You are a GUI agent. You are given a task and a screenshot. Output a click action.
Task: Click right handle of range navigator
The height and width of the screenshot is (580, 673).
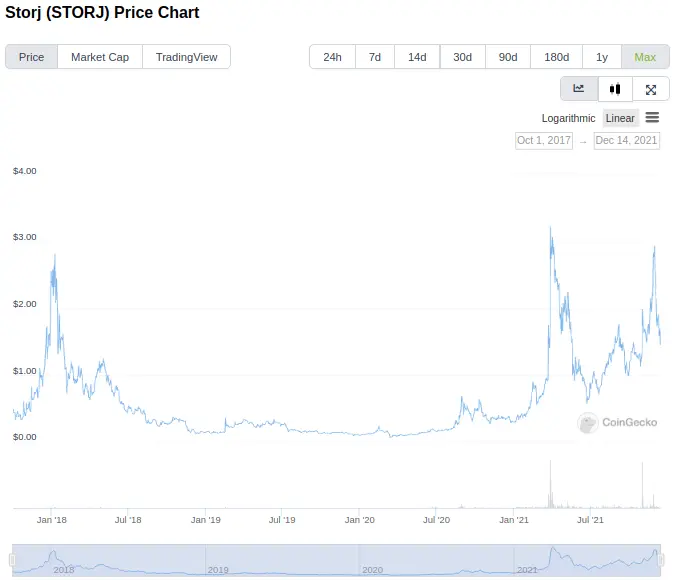point(661,560)
